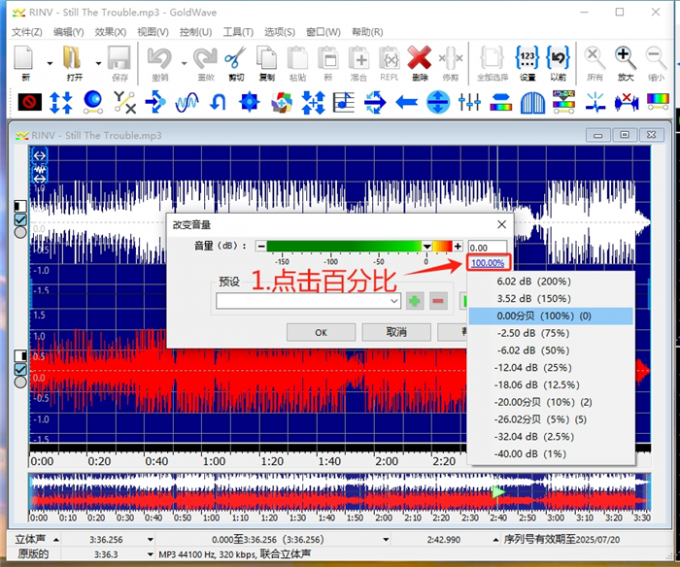Click the blue arch gate effect icon

point(533,103)
